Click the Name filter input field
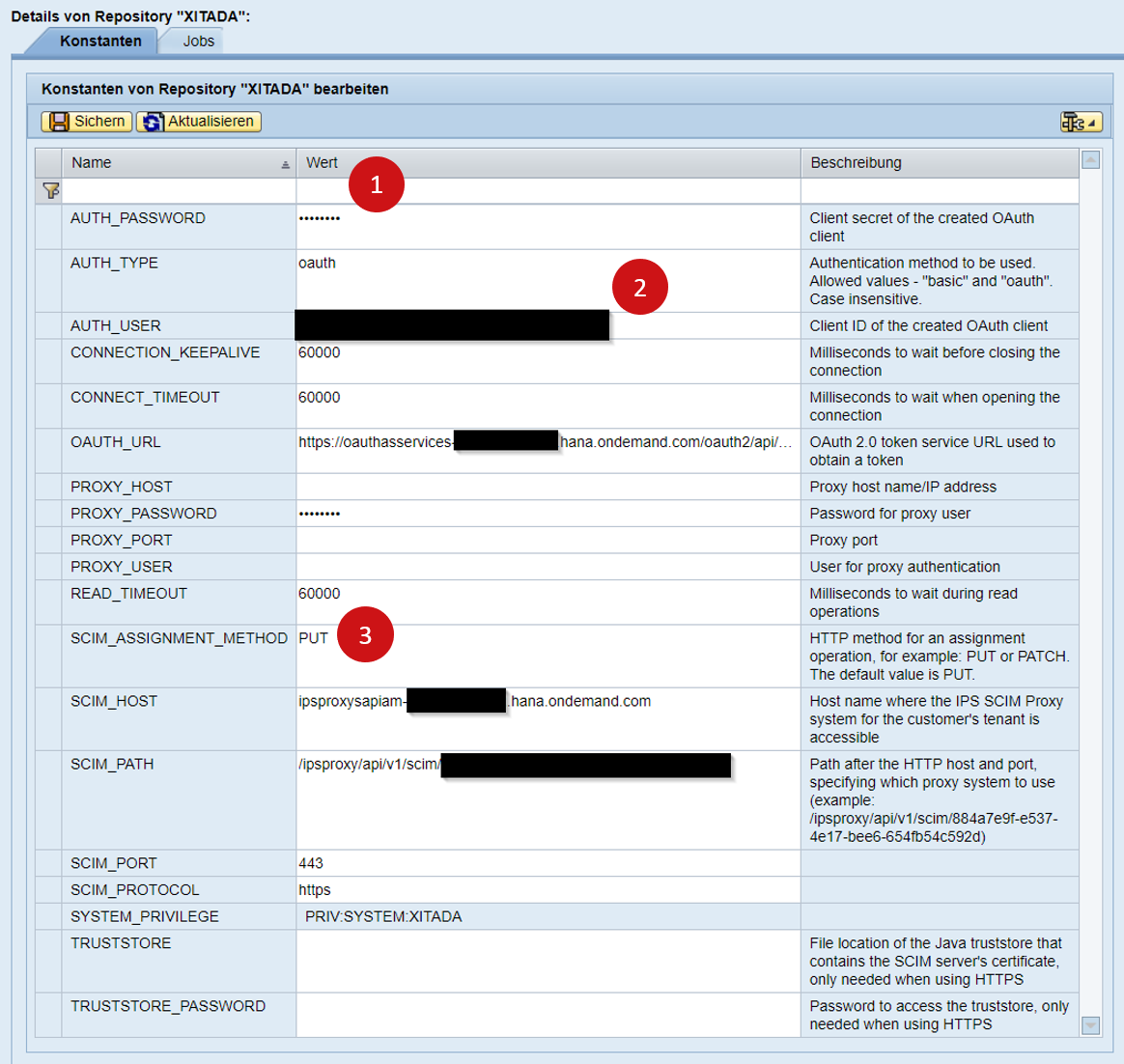The width and height of the screenshot is (1124, 1064). (x=179, y=191)
